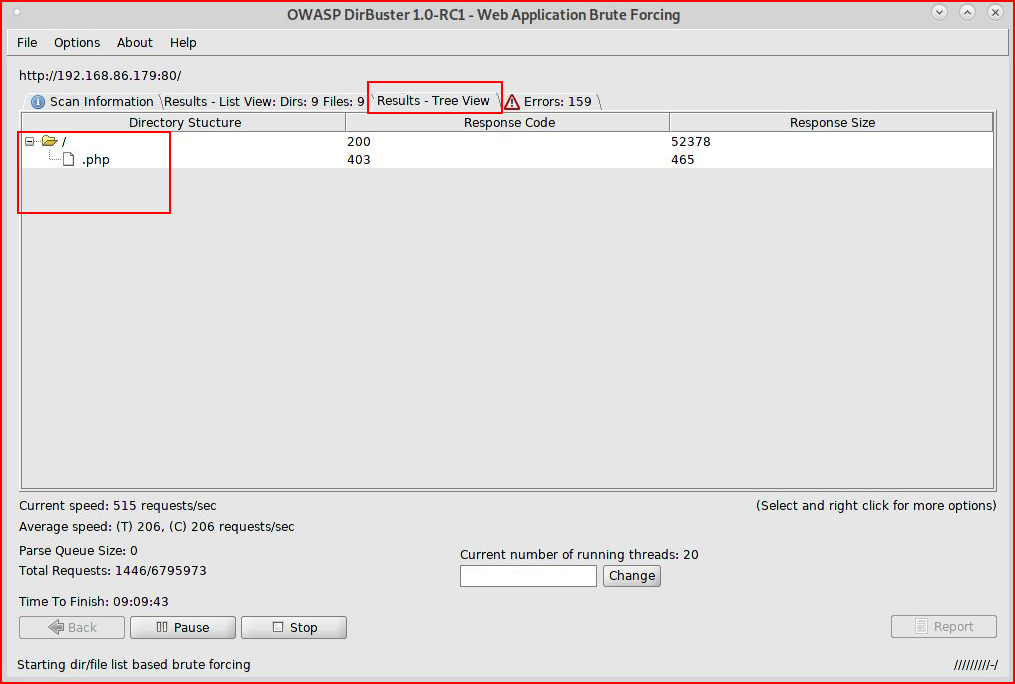Click the open folder icon for /
The height and width of the screenshot is (684, 1015).
point(50,140)
